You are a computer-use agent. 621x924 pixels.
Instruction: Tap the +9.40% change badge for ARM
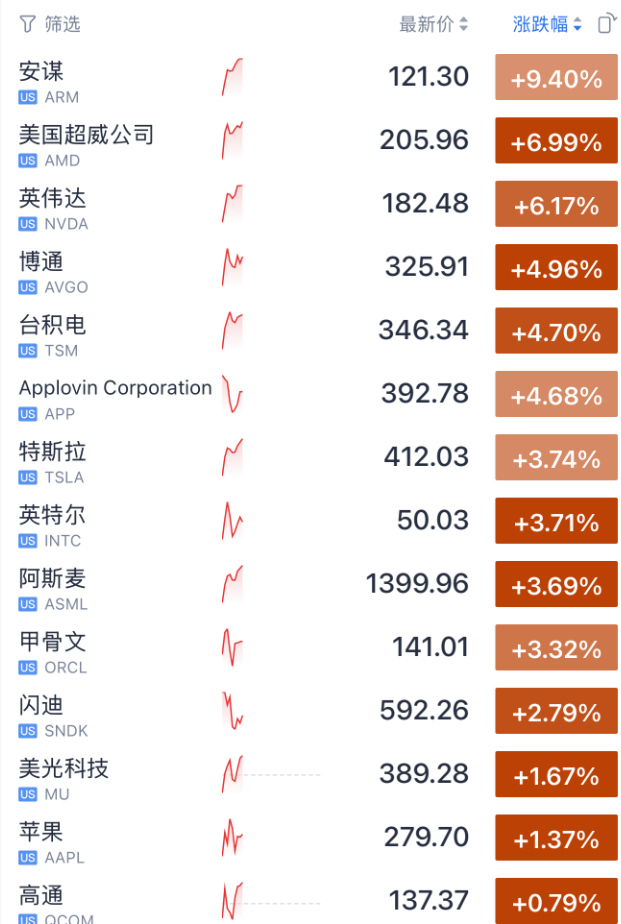556,79
